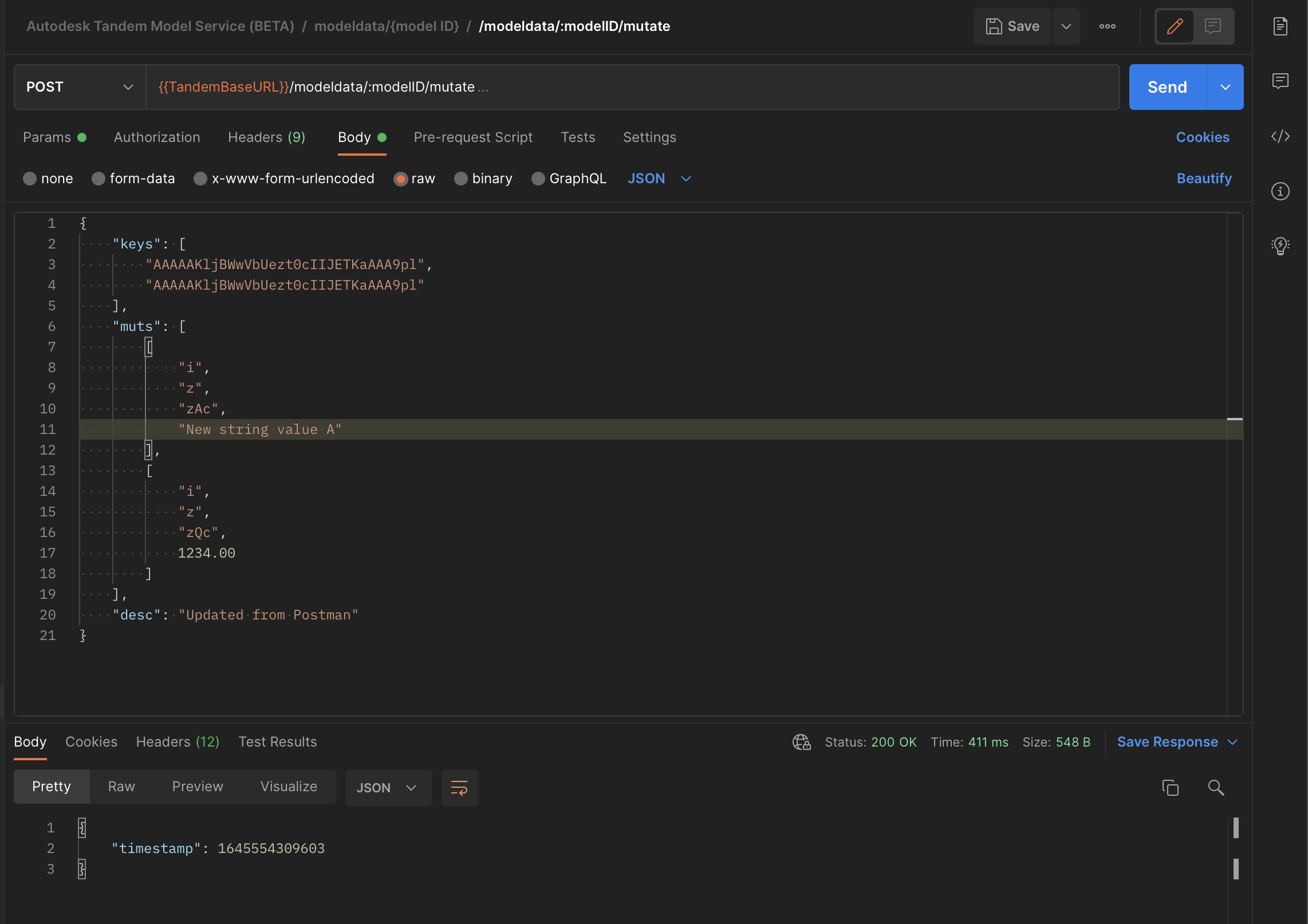Toggle response word wrap icon
This screenshot has height=924, width=1308.
pyautogui.click(x=459, y=788)
